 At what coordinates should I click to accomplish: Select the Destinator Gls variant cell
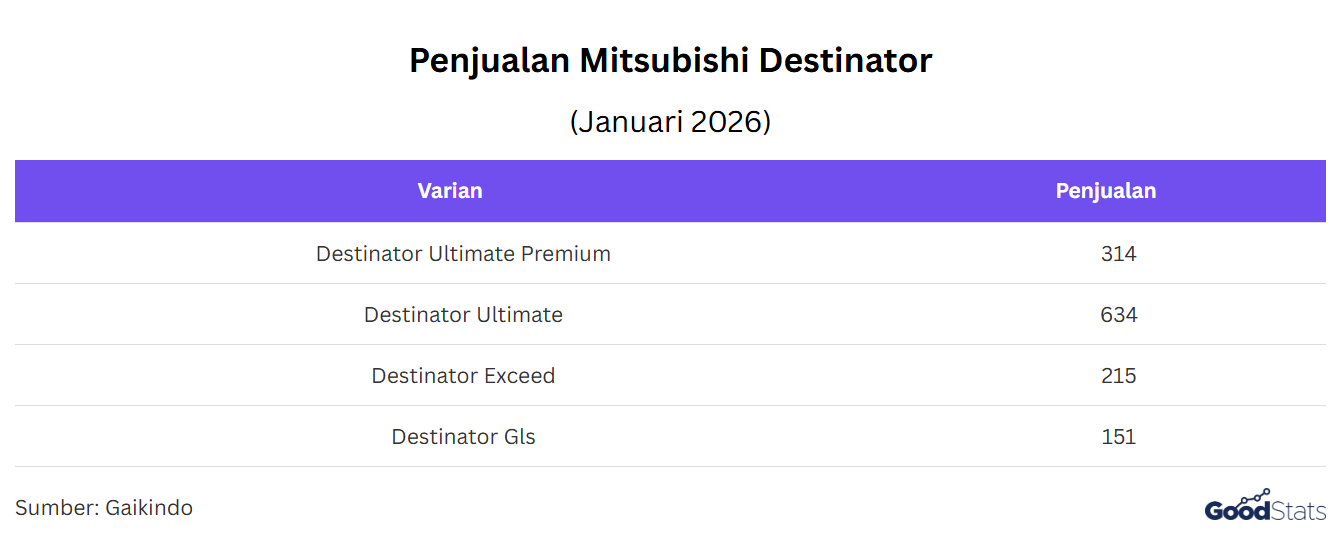(x=463, y=437)
